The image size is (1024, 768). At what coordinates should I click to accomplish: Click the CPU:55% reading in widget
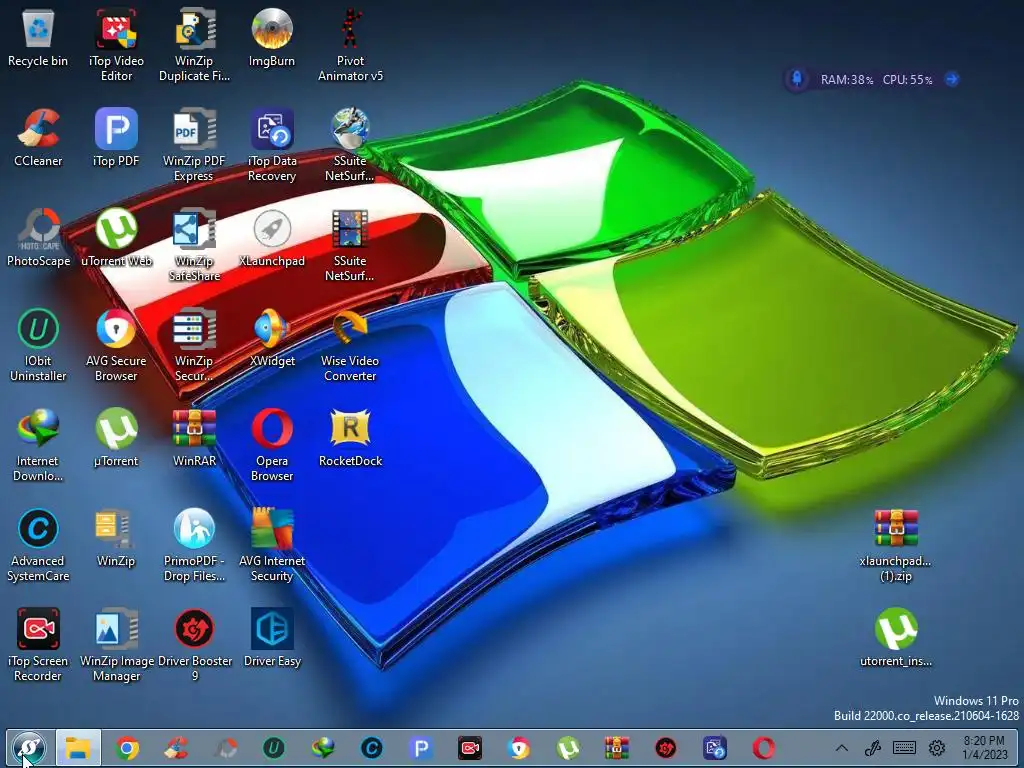click(907, 80)
